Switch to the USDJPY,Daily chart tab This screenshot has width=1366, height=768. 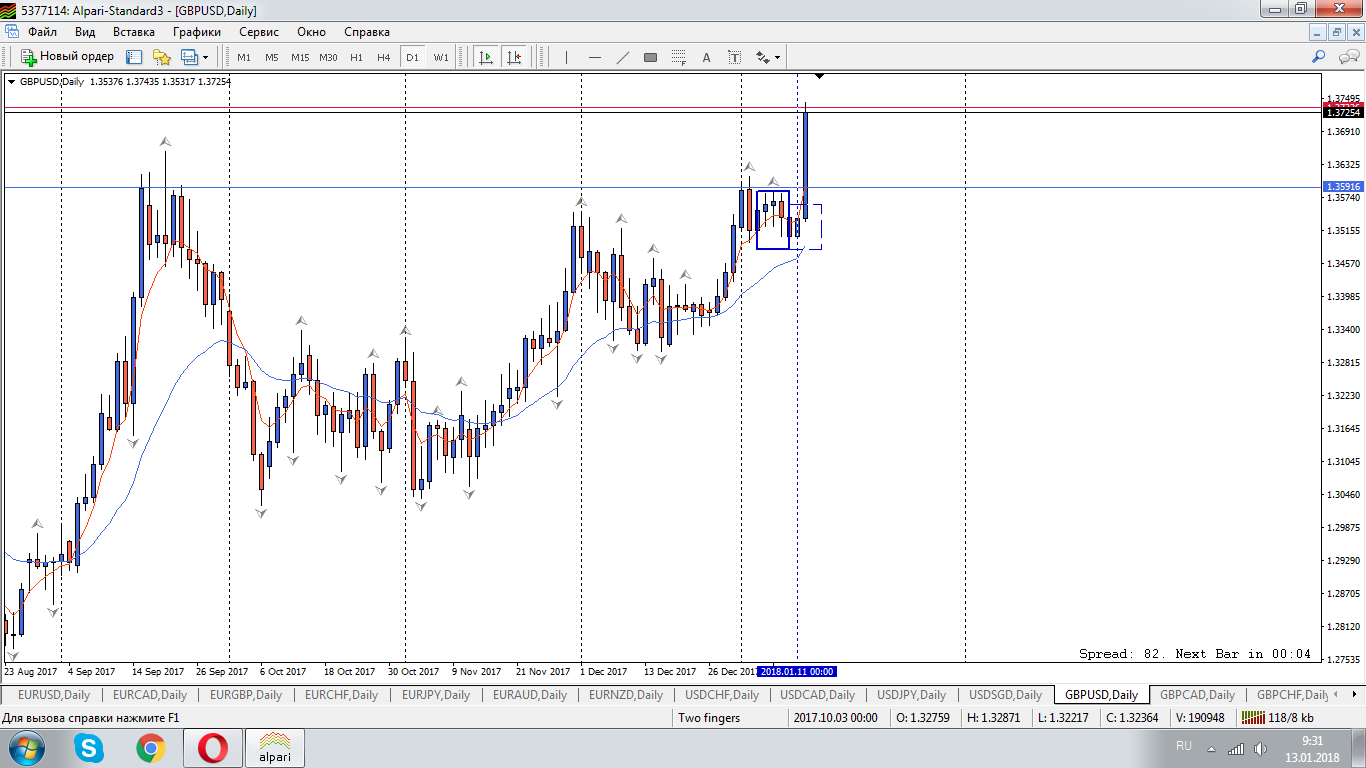(911, 694)
